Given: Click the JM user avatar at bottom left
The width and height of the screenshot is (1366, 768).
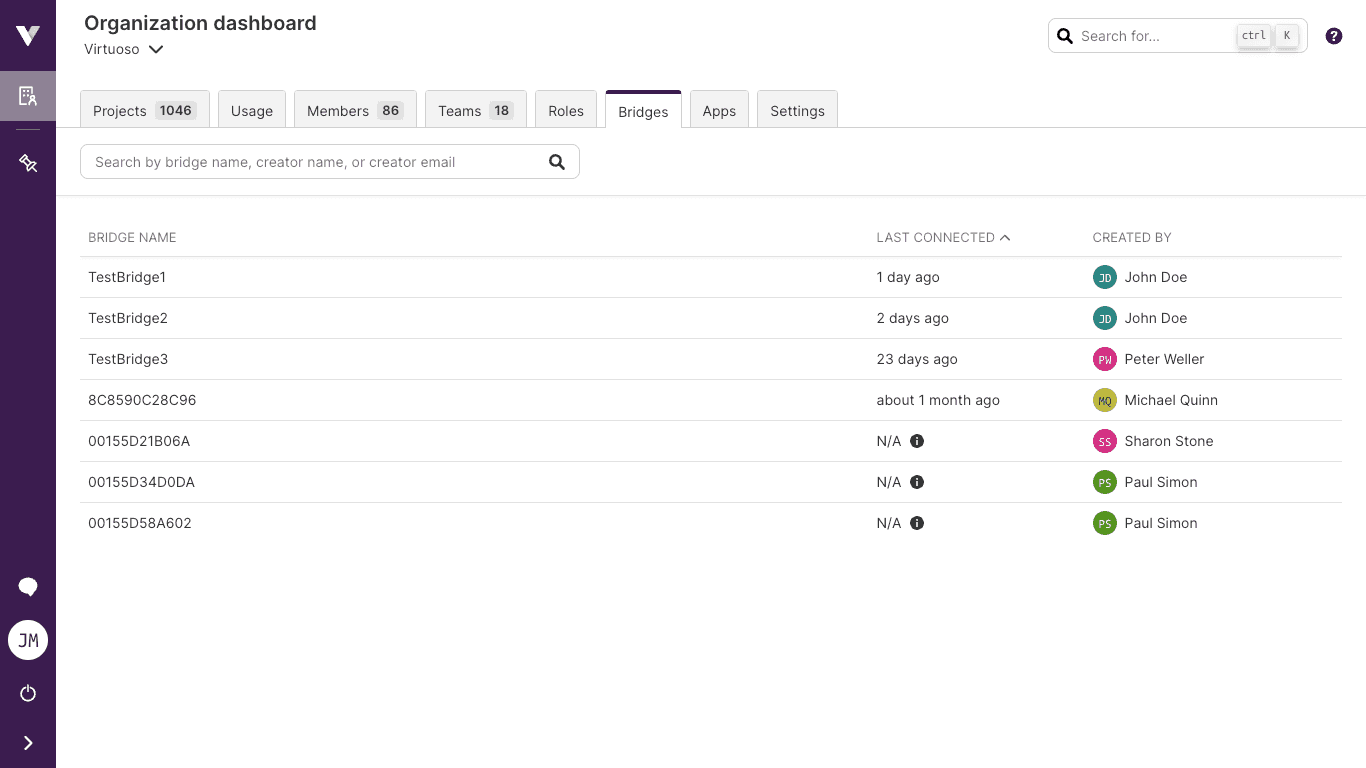Looking at the screenshot, I should (x=27, y=640).
